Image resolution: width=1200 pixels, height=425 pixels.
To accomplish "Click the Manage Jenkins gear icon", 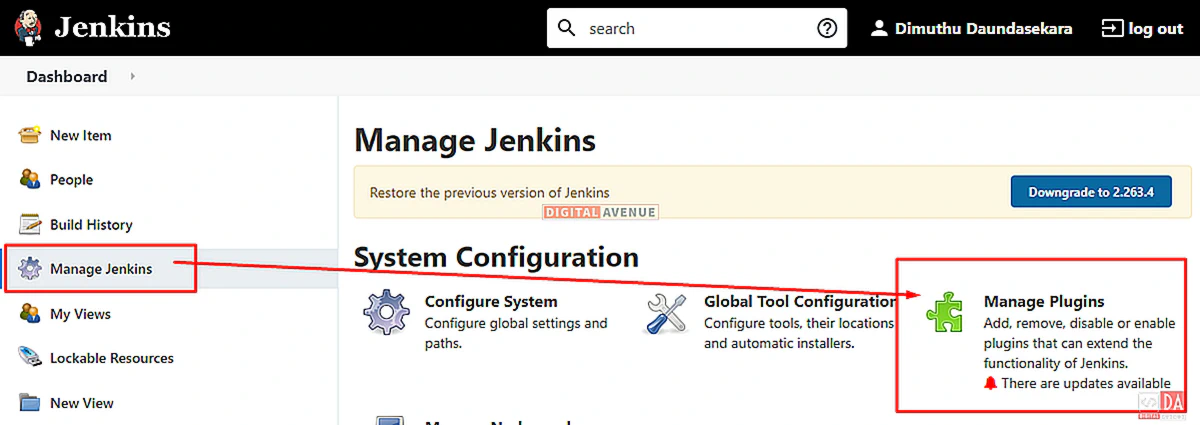I will point(31,269).
